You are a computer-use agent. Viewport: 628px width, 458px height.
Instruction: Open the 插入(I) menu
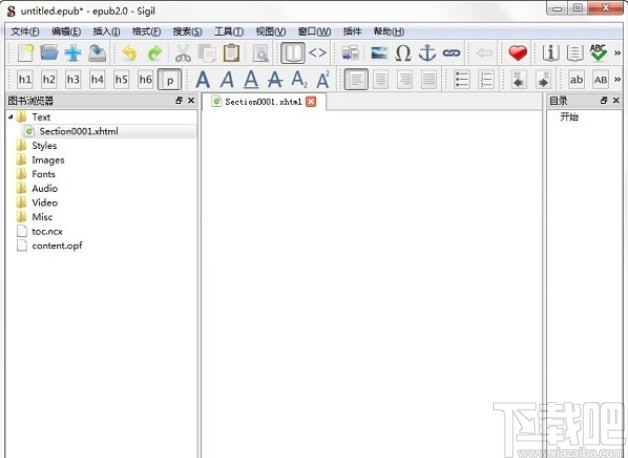pos(106,32)
